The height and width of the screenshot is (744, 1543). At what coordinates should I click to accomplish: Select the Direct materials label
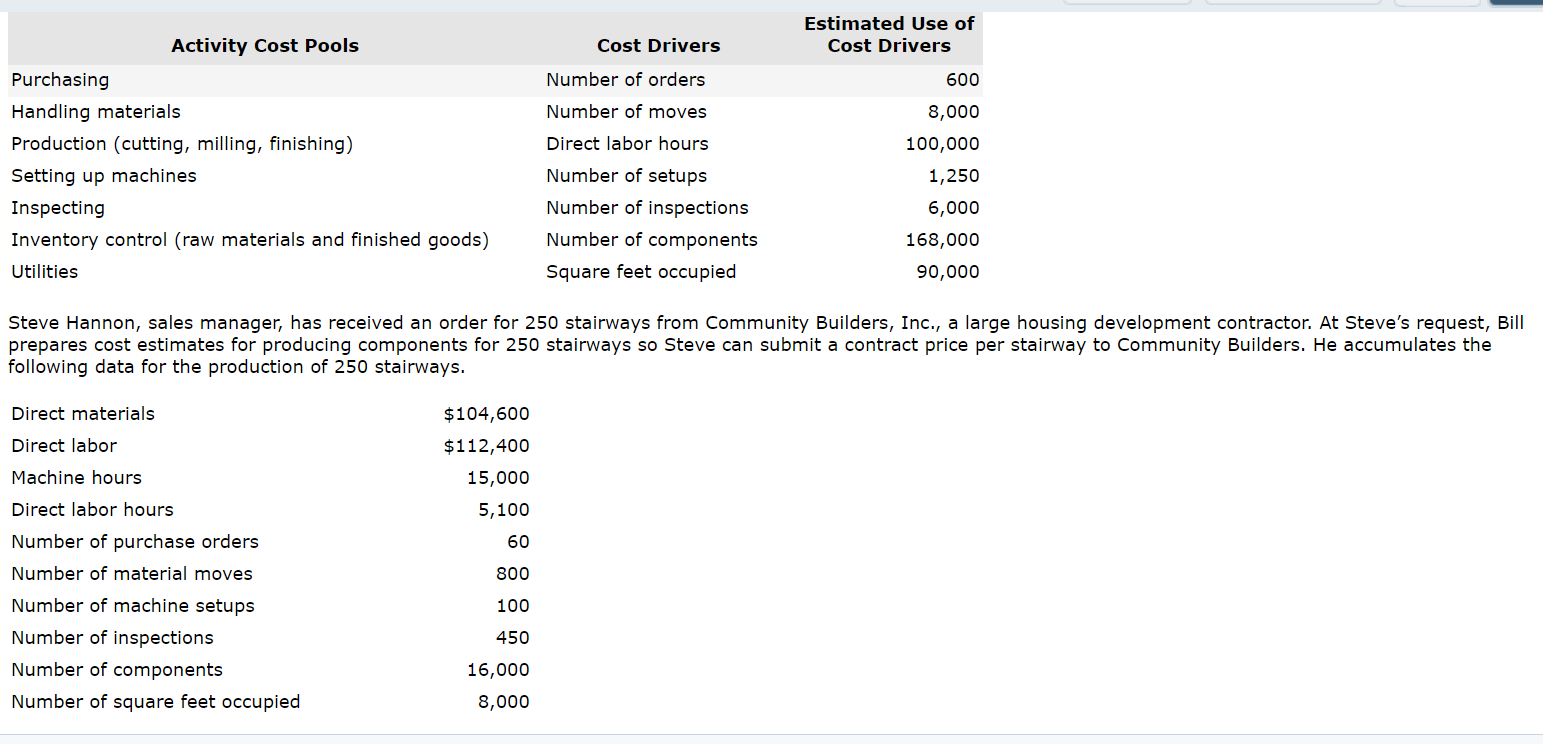pyautogui.click(x=83, y=413)
